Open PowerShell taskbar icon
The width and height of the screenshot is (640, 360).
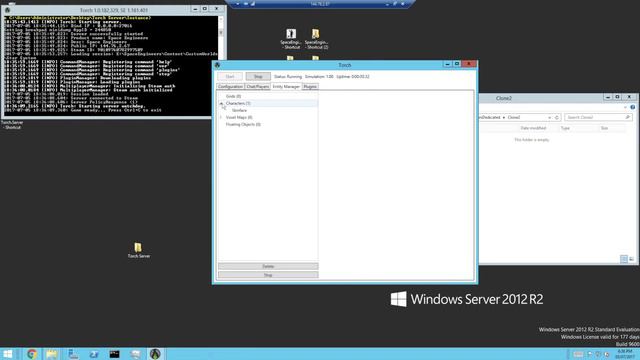click(94, 354)
